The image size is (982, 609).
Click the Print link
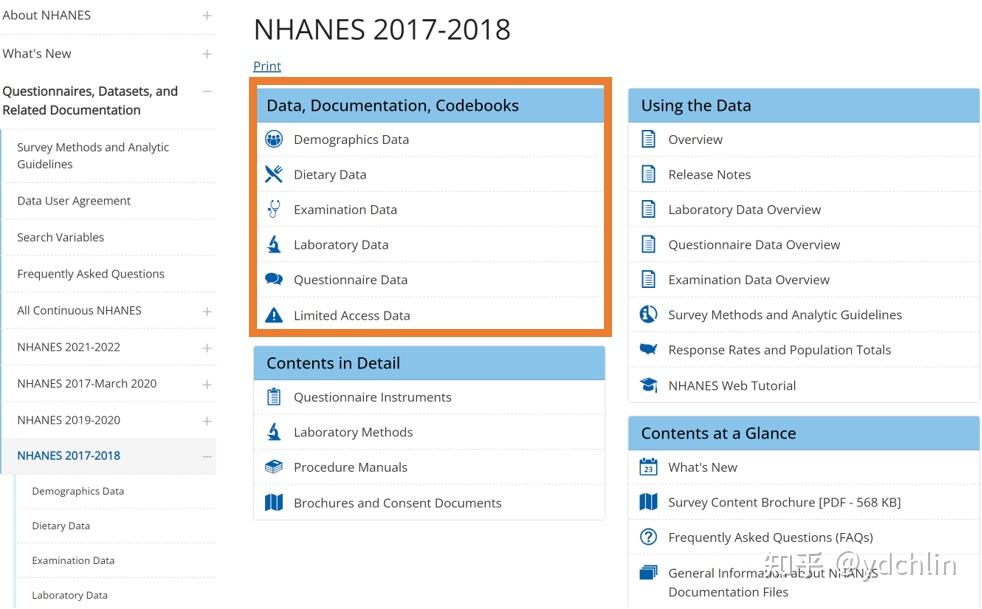coord(267,66)
